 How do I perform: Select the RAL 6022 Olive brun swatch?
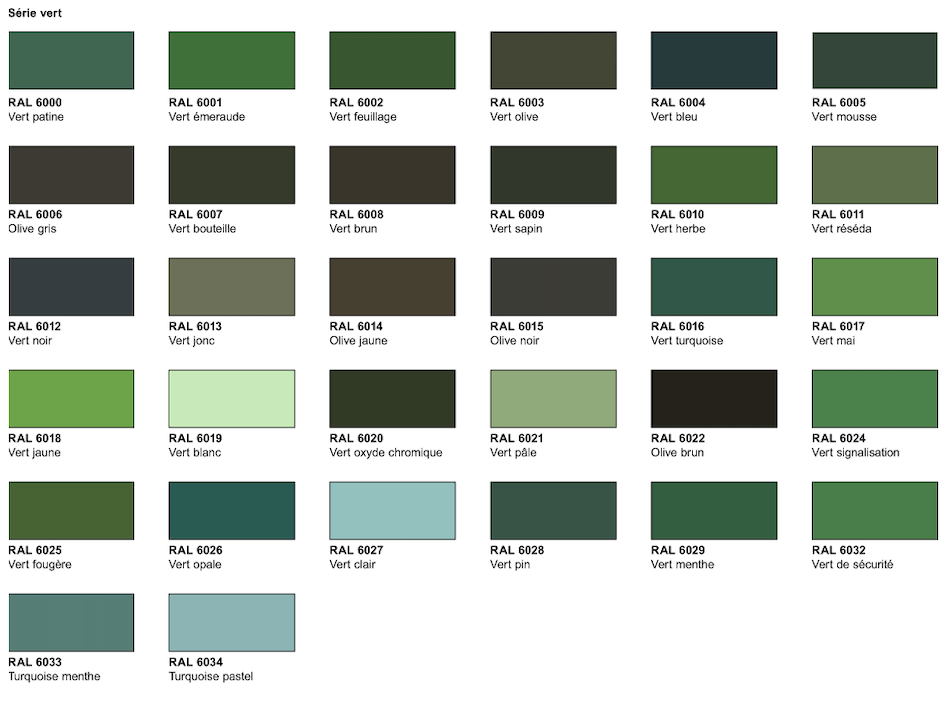pos(714,398)
